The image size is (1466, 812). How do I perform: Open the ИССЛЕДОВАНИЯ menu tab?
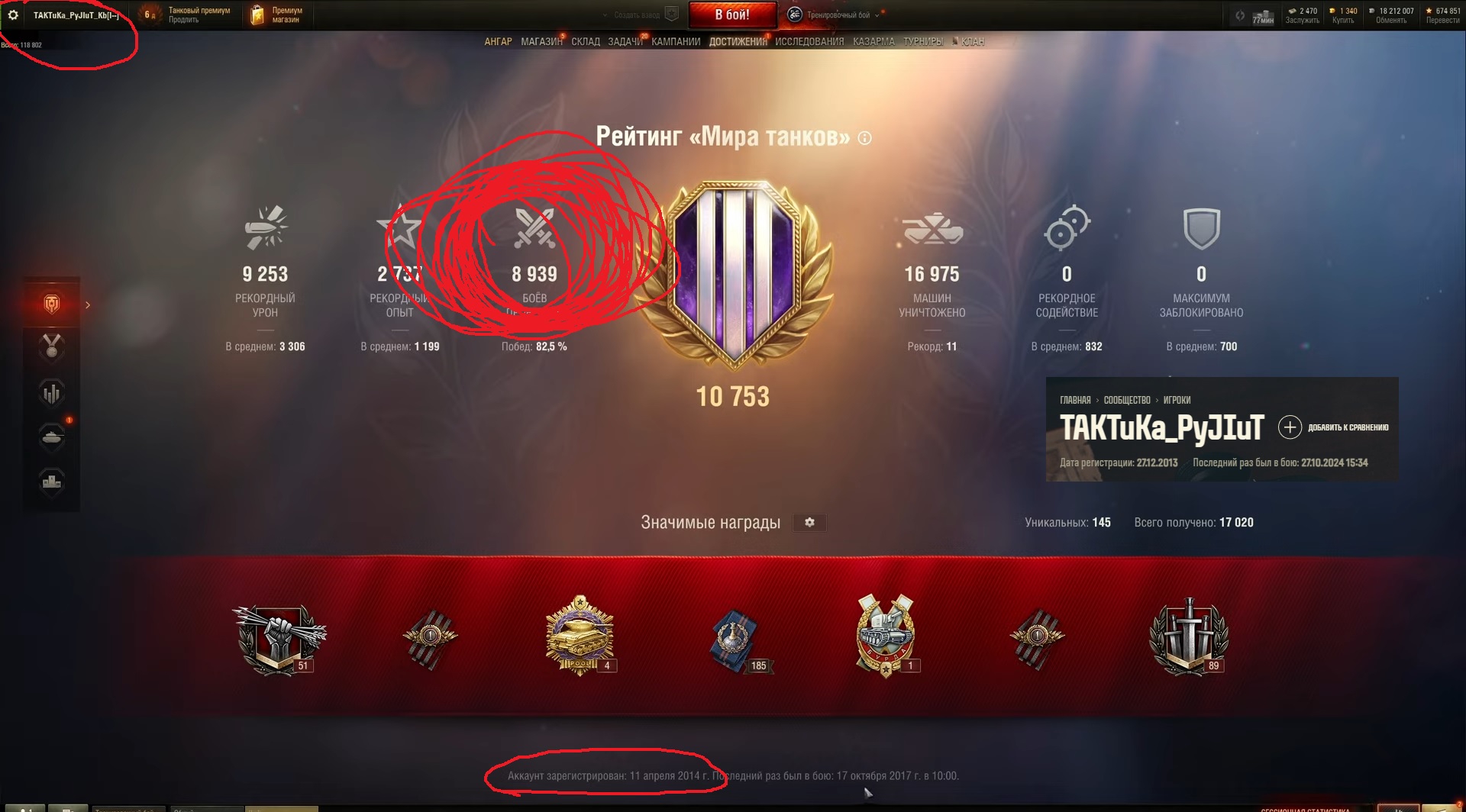click(x=809, y=41)
